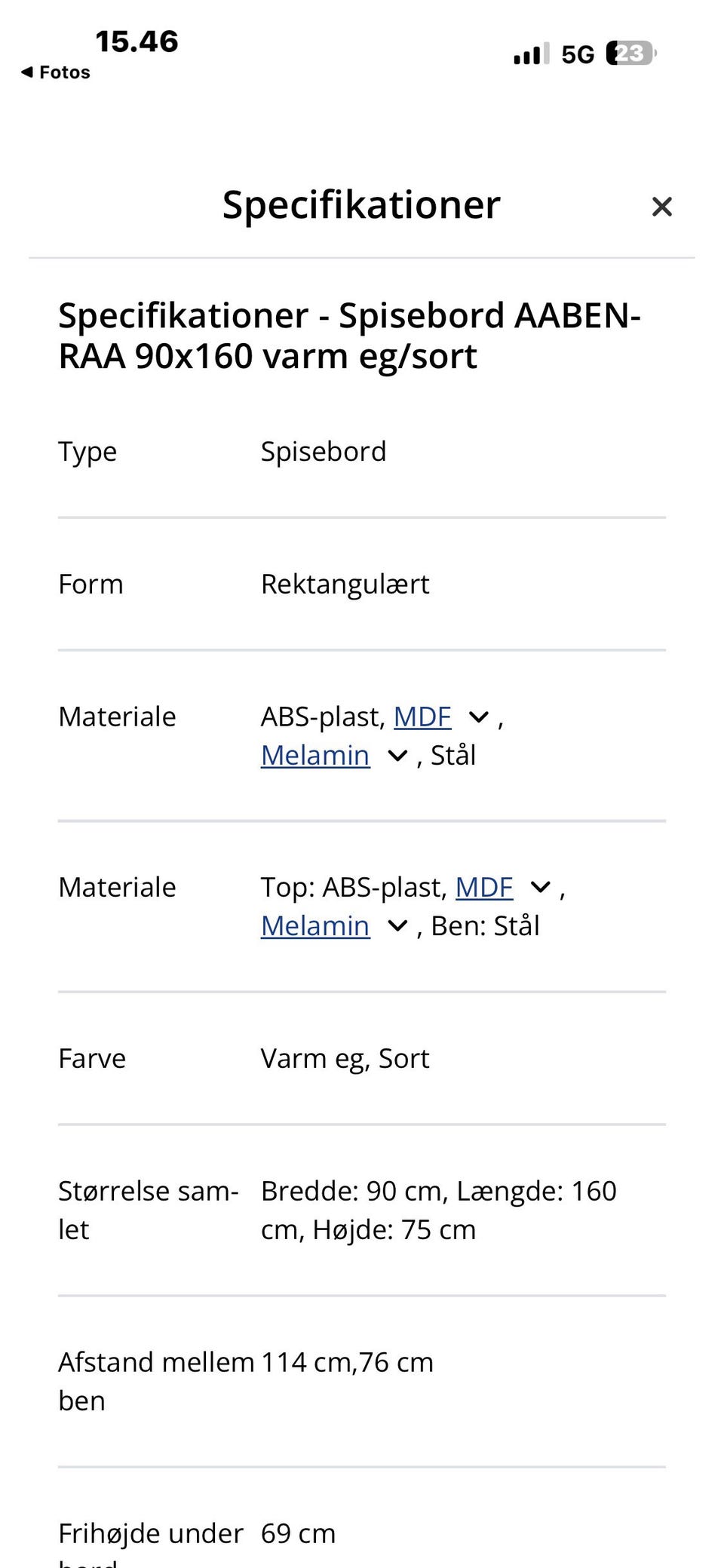
Task: Tap the 5G network indicator
Action: click(x=578, y=54)
